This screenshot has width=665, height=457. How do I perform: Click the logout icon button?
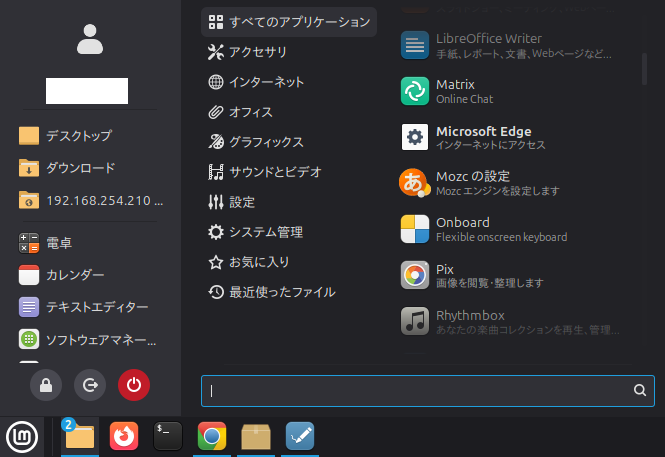[90, 384]
